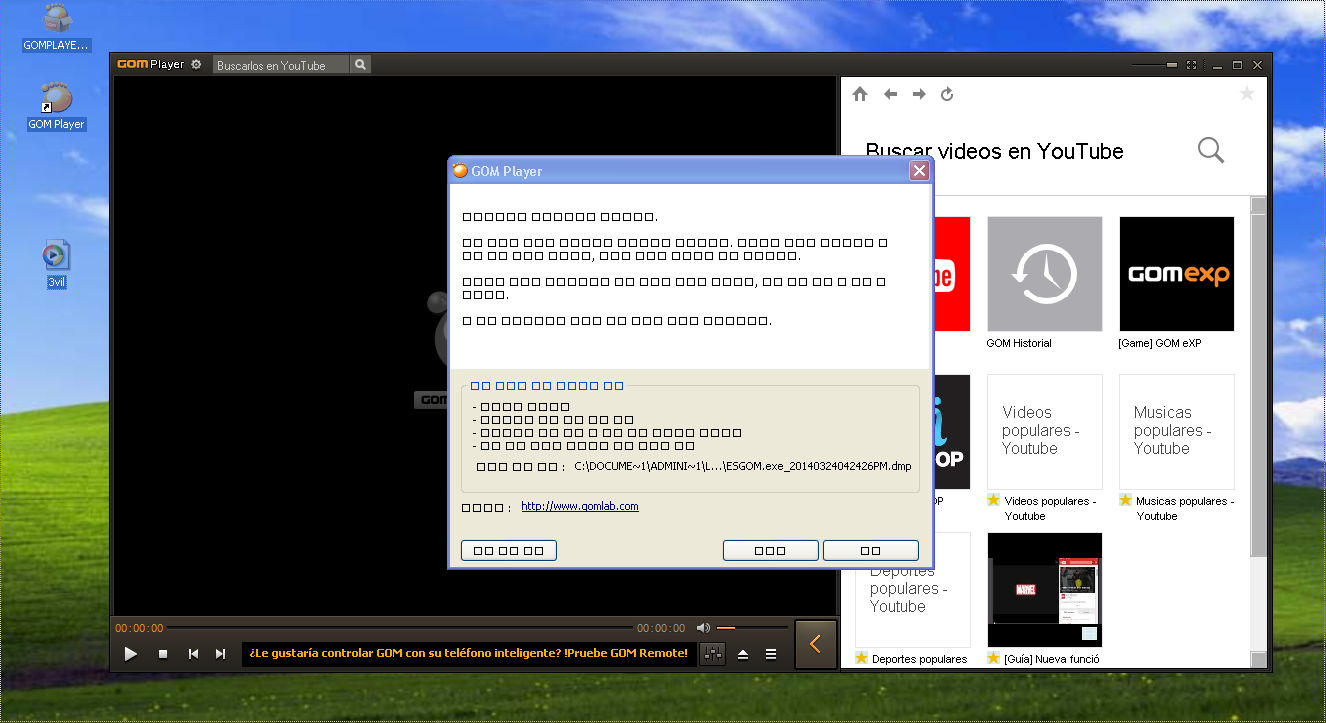Close the GOM Player error dialog
The height and width of the screenshot is (723, 1326).
(919, 171)
